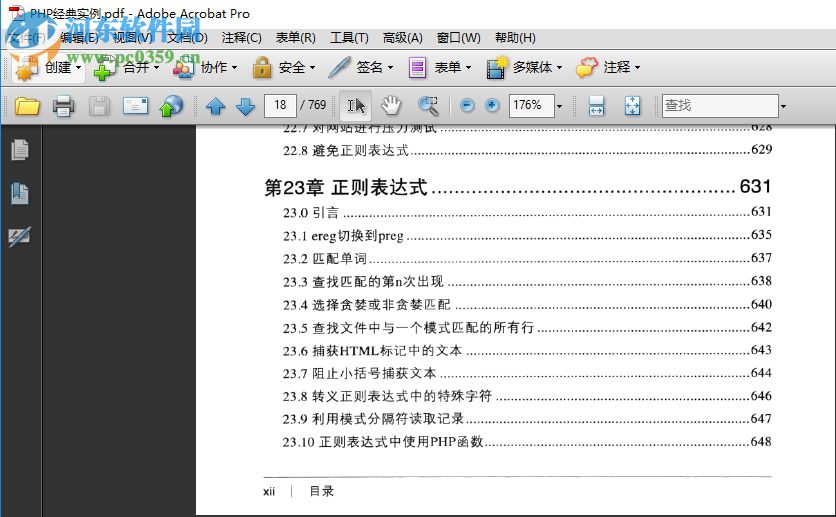Click the entry 23.9 利用模式分隔符读取记录
Image resolution: width=836 pixels, height=517 pixels.
click(x=373, y=418)
